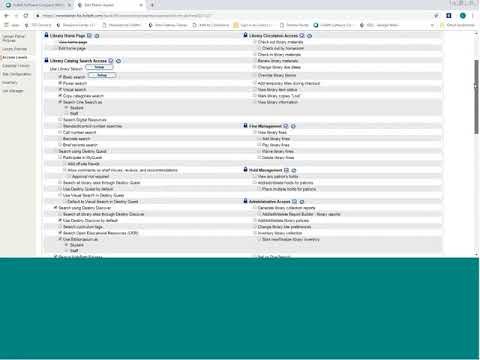
Task: Click clear-all circle icon beside Fine Management
Action: pyautogui.click(x=293, y=126)
